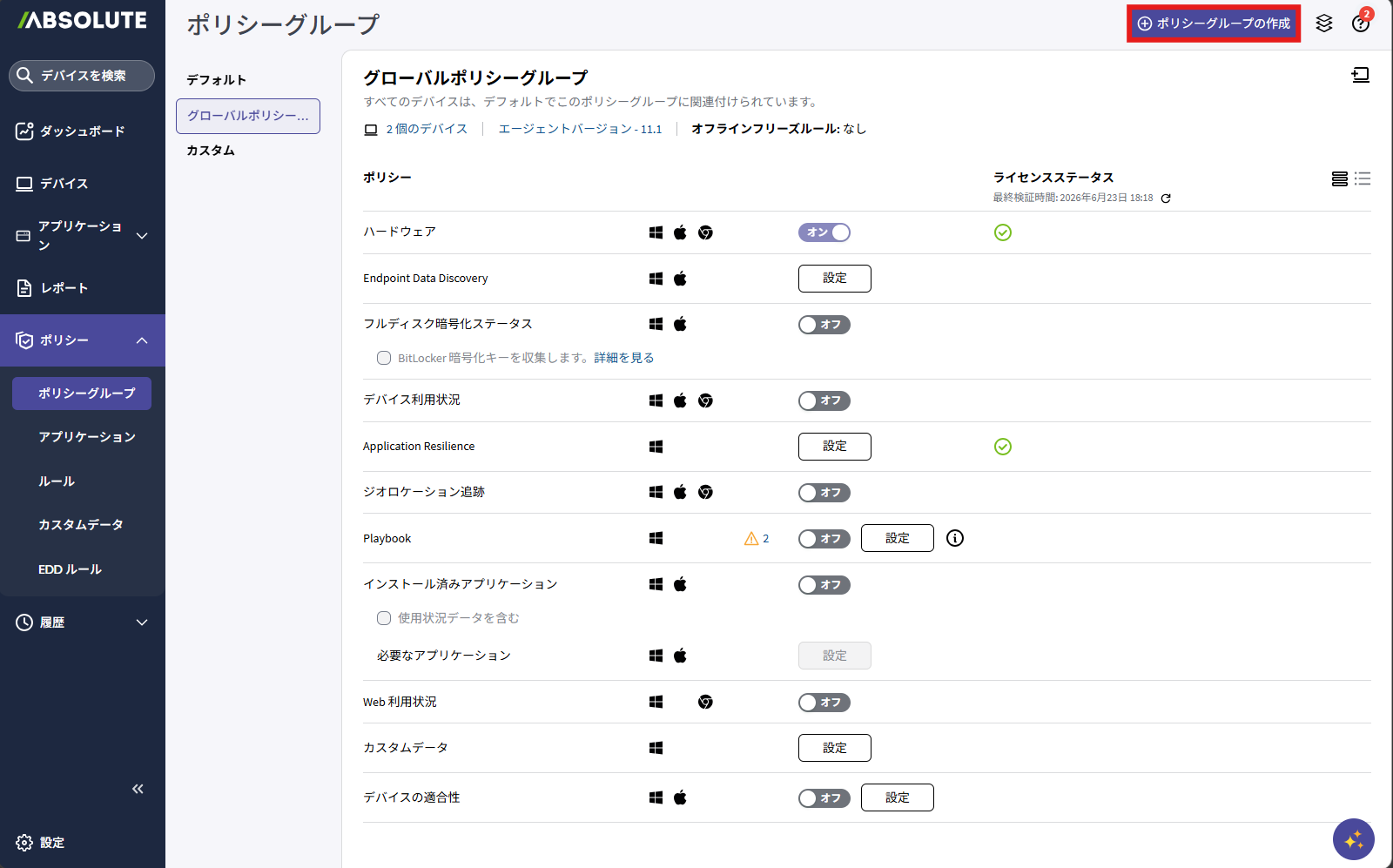This screenshot has height=868, width=1393.
Task: Open help icon with notification badge
Action: click(x=1361, y=23)
